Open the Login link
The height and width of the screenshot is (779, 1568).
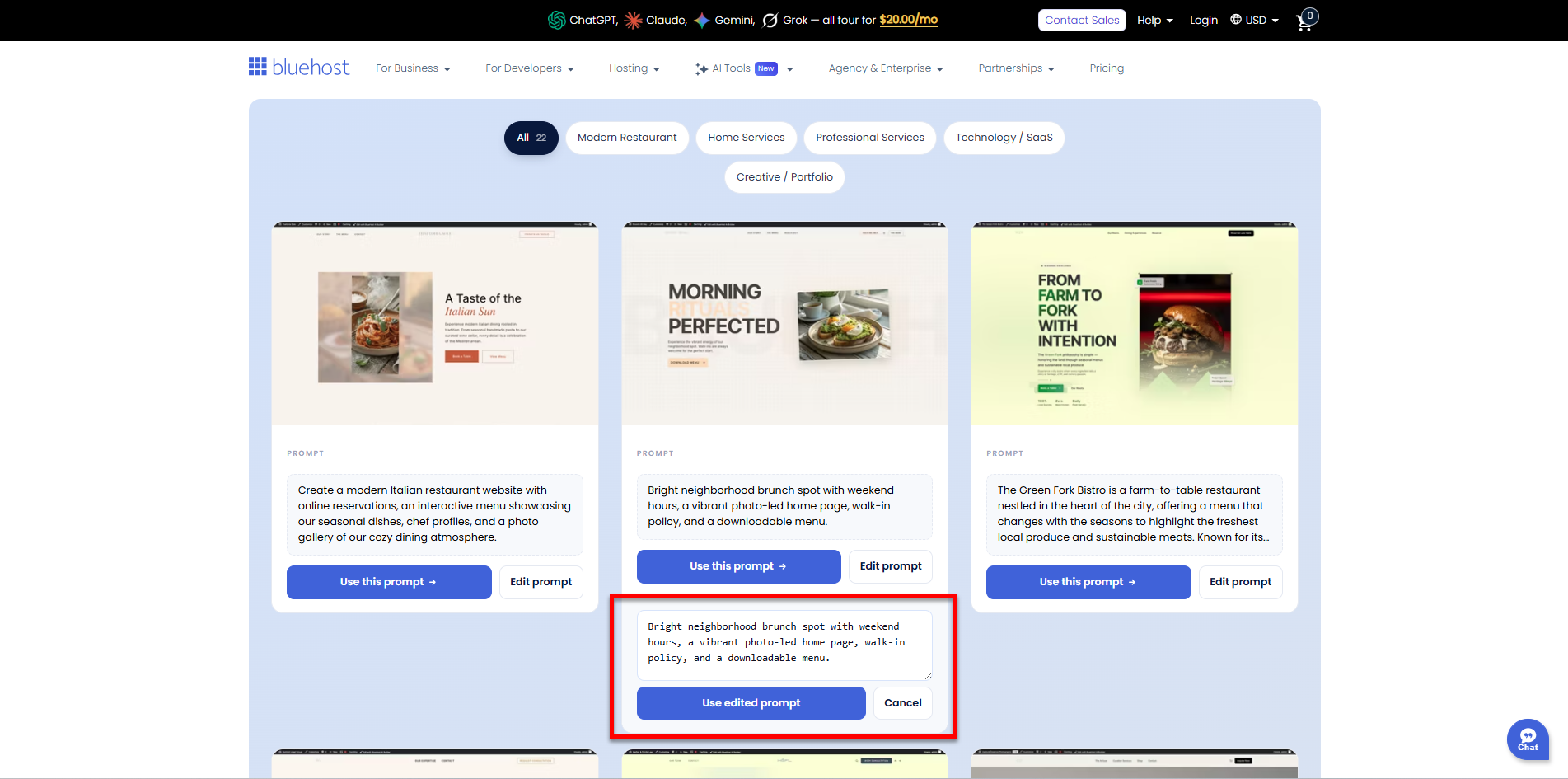(1203, 20)
